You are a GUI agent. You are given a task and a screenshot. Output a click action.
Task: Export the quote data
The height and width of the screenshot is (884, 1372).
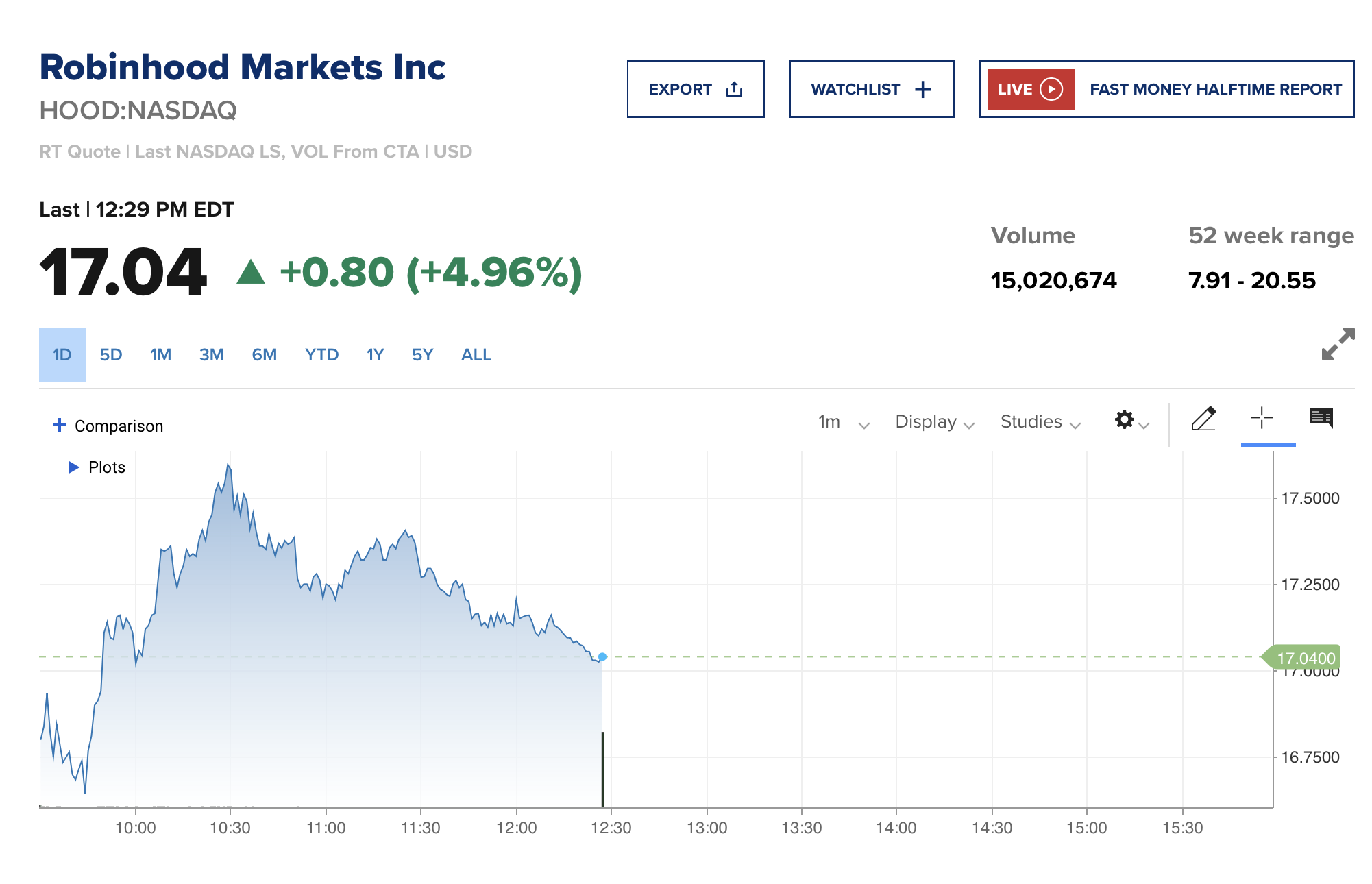(695, 89)
